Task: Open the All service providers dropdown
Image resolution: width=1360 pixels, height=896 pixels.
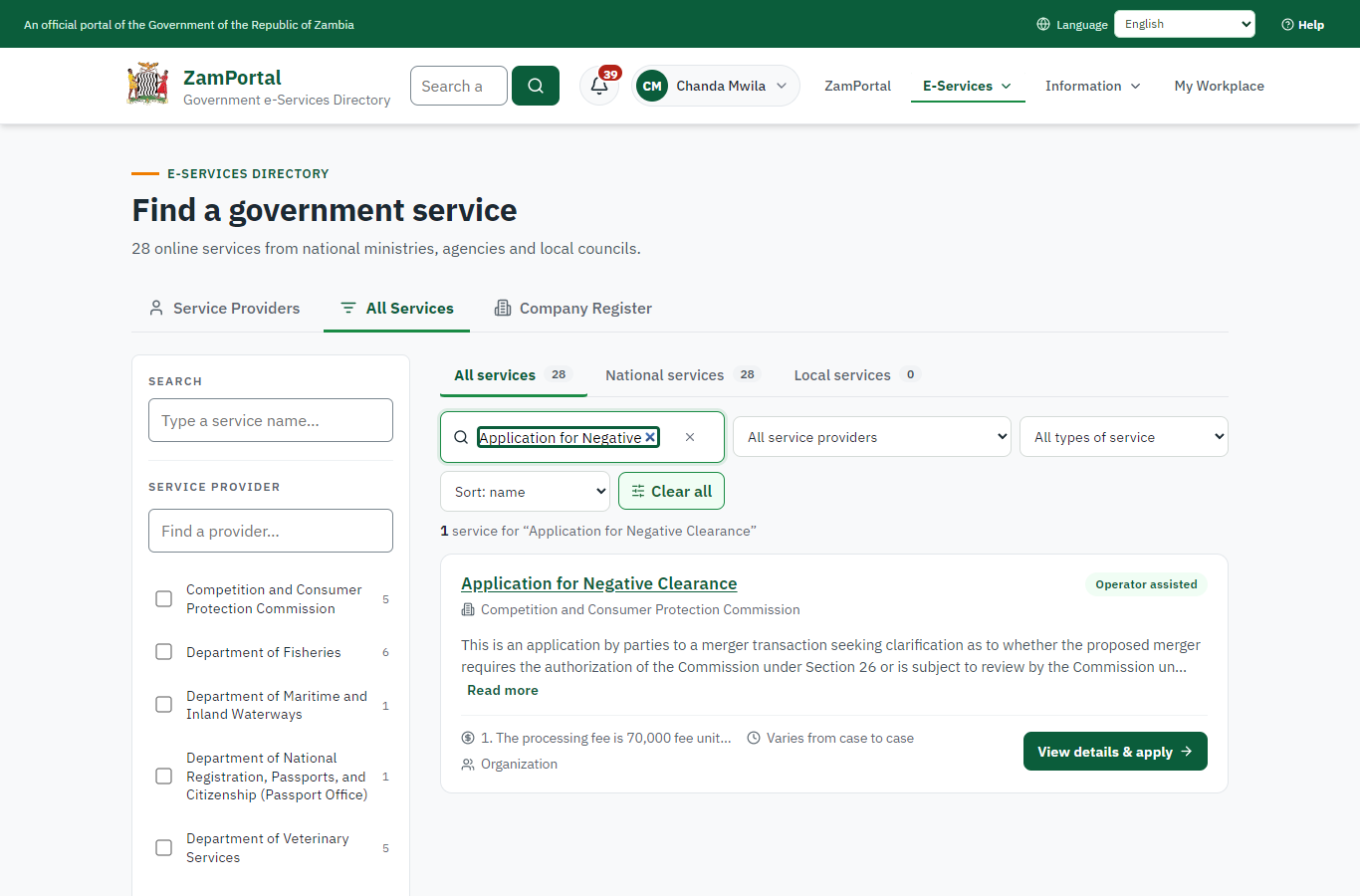Action: [872, 437]
